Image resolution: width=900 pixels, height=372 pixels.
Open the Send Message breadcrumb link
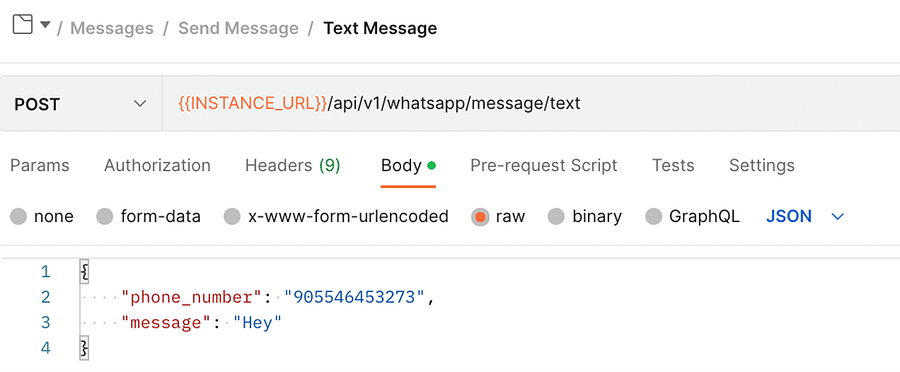(x=238, y=28)
